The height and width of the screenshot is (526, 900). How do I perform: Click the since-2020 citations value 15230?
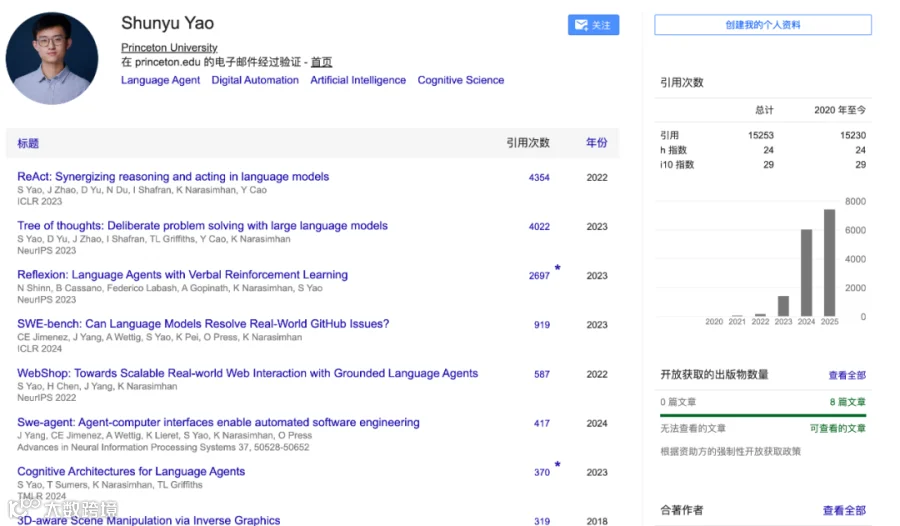[853, 136]
